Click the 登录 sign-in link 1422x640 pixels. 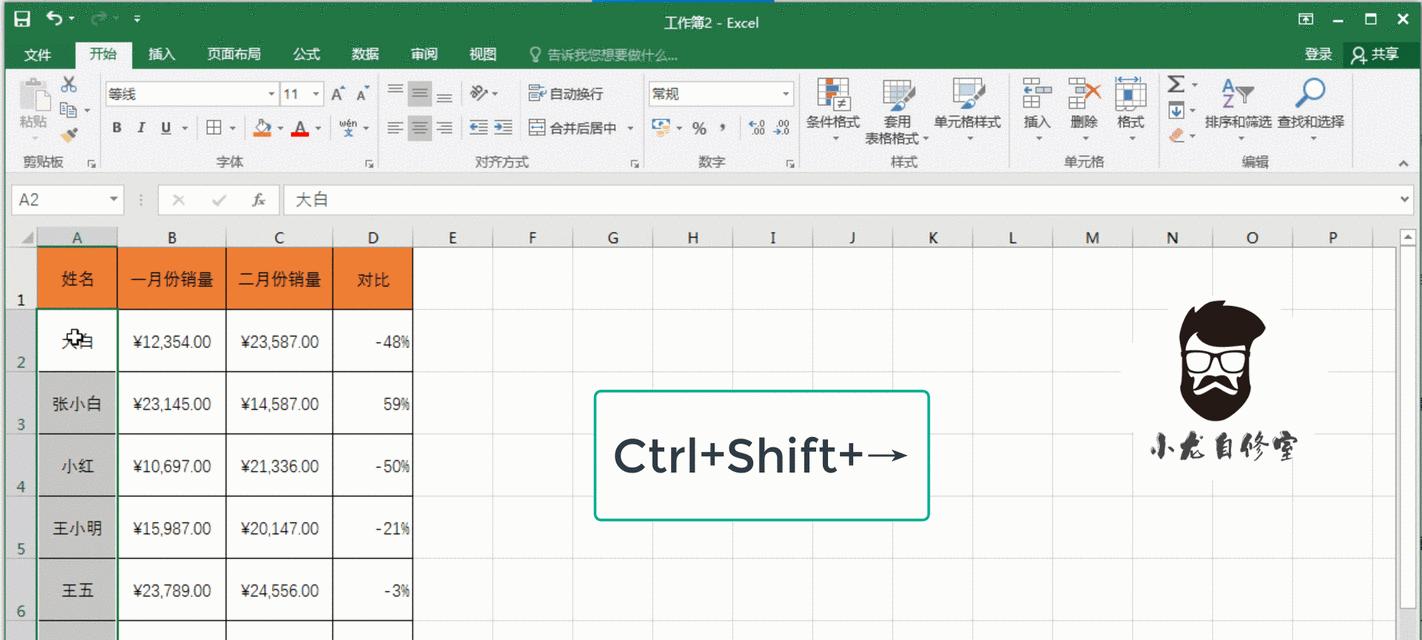[x=1318, y=55]
